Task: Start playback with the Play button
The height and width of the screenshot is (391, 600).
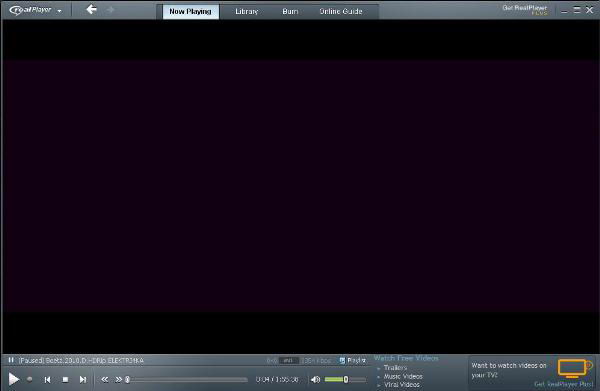Action: tap(14, 379)
